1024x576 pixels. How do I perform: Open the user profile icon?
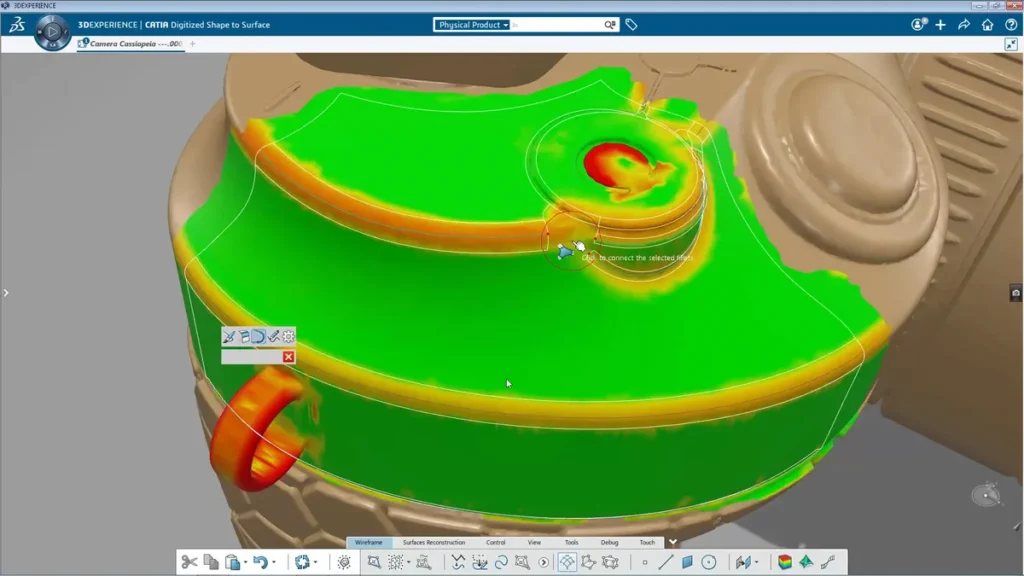pyautogui.click(x=918, y=25)
